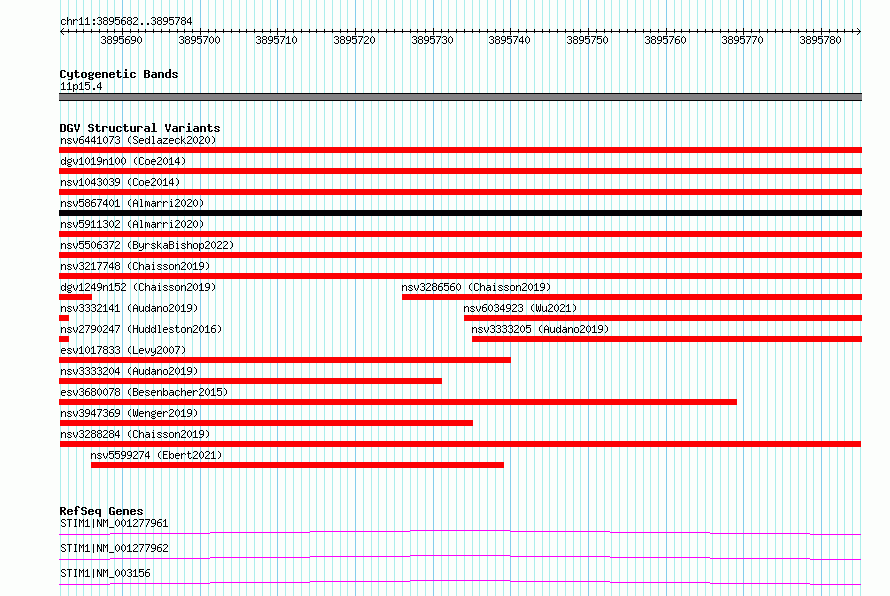Image resolution: width=890 pixels, height=596 pixels.
Task: Open variant nsv6034923 (Wu2021) label
Action: tap(520, 308)
